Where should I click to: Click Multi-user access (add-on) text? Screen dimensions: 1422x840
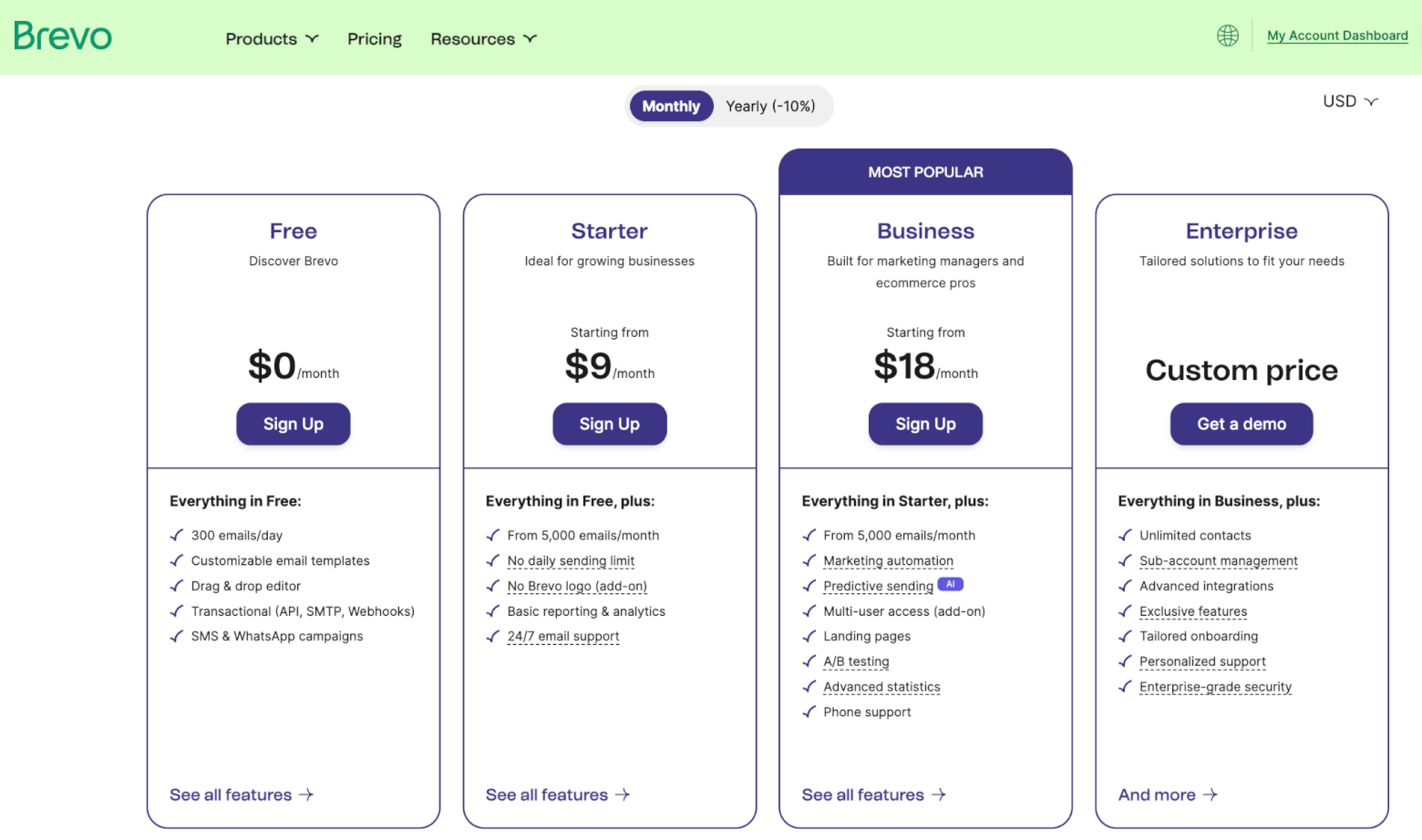click(904, 611)
